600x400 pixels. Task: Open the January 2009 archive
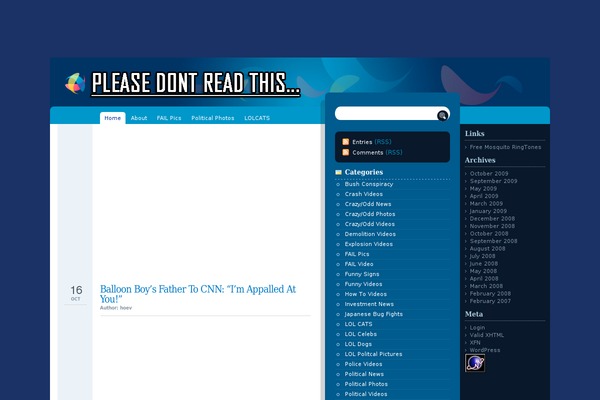tap(488, 211)
